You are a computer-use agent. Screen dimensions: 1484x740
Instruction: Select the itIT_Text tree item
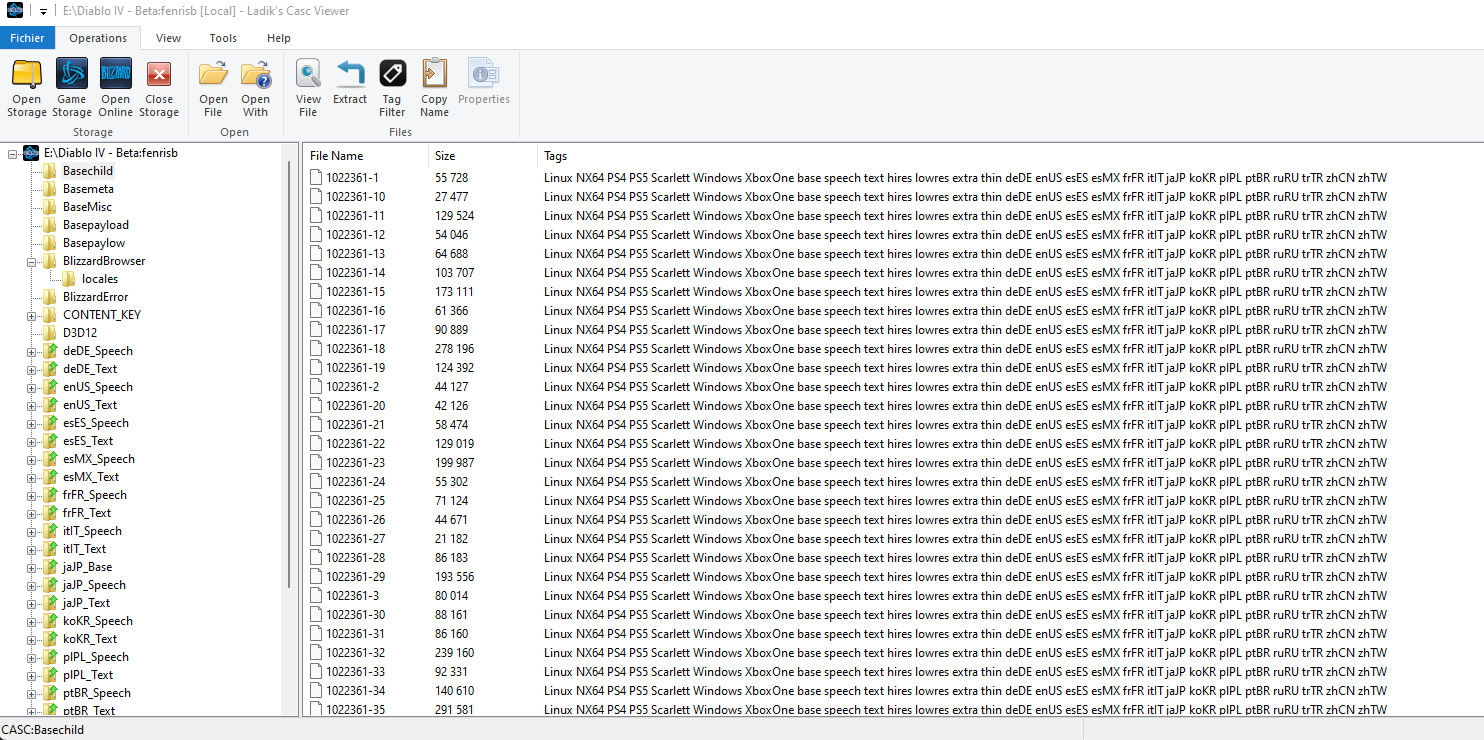click(84, 549)
